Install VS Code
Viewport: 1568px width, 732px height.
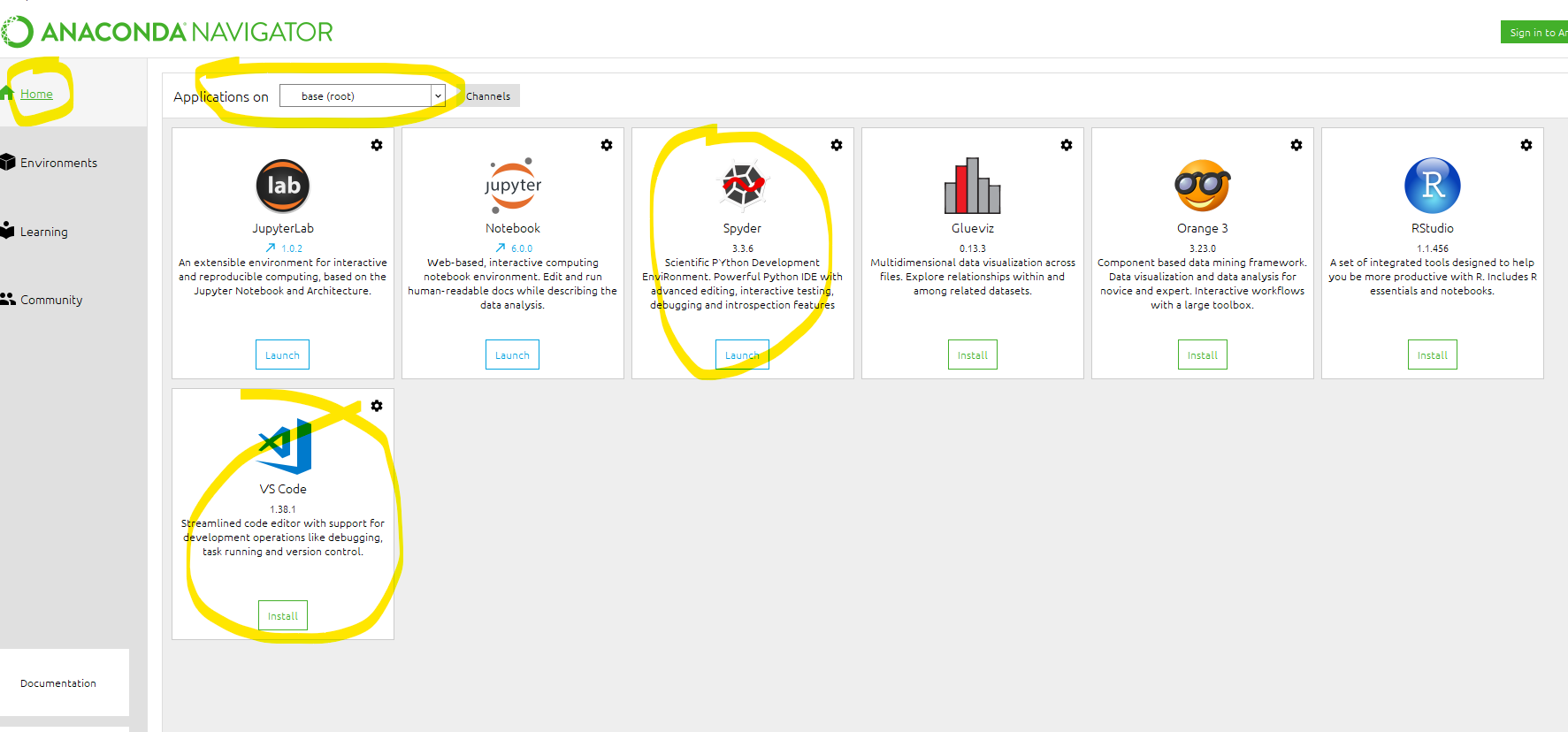coord(283,615)
